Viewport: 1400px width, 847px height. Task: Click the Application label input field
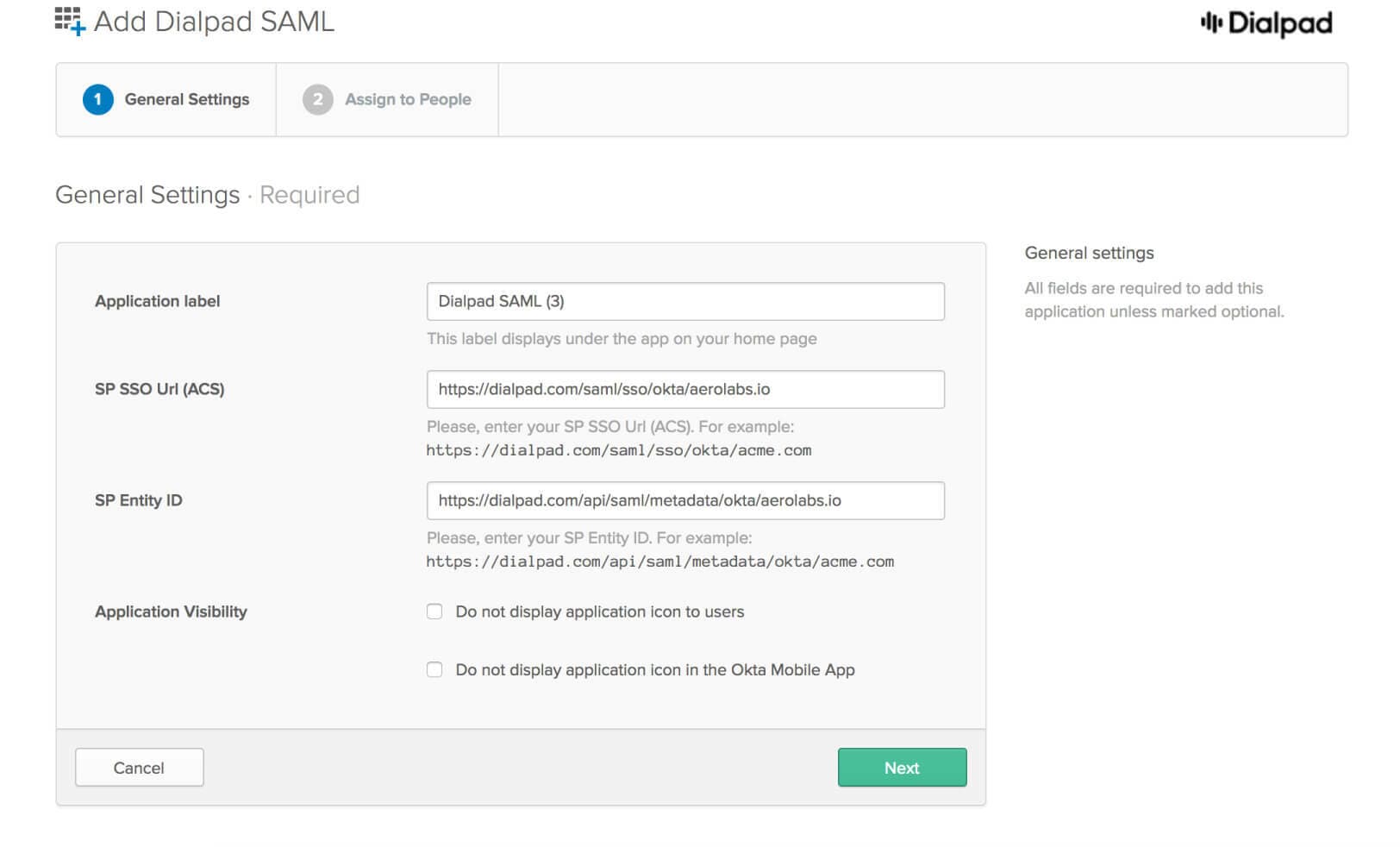(x=685, y=301)
